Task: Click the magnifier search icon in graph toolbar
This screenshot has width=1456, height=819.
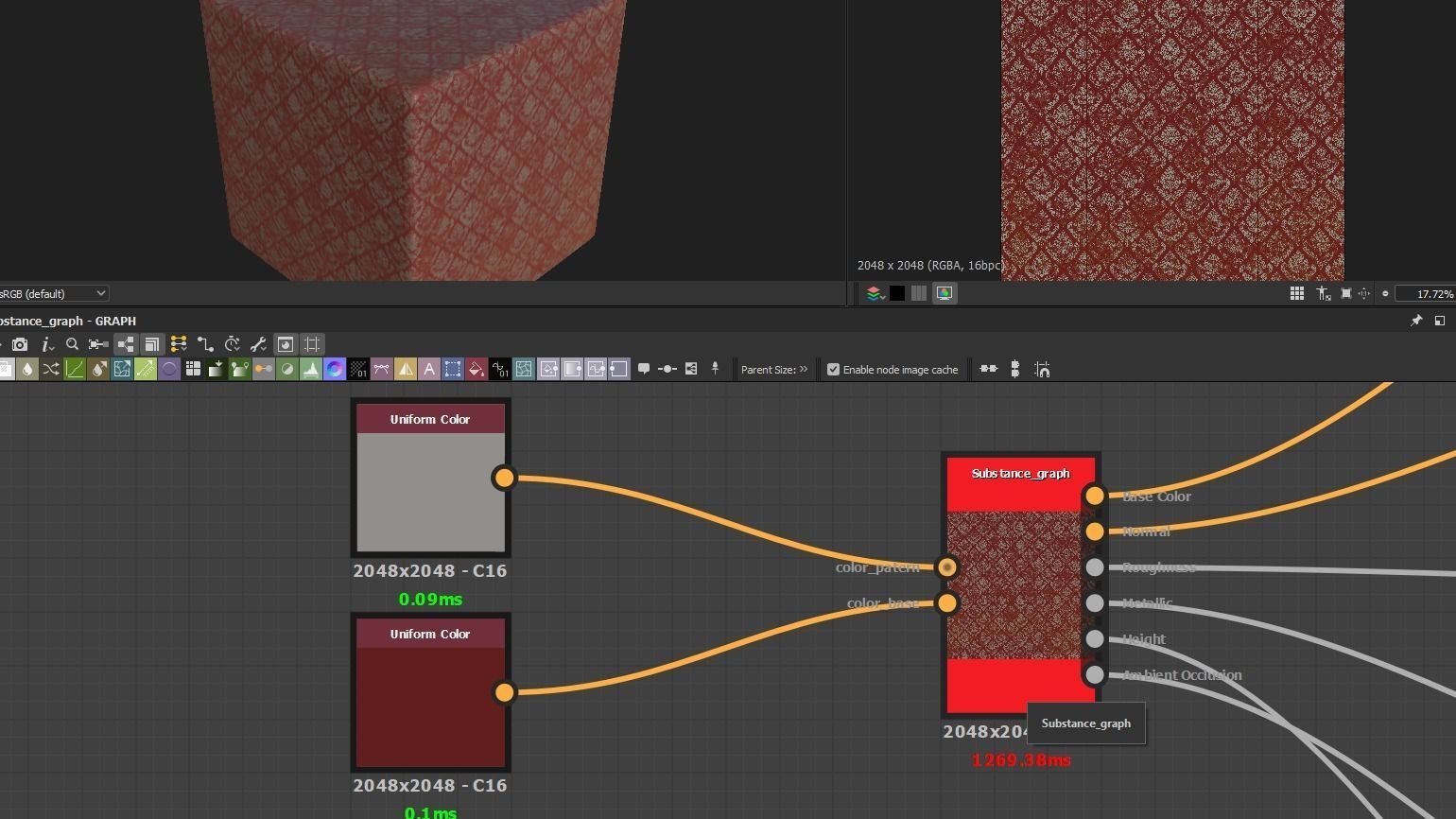Action: coord(72,344)
